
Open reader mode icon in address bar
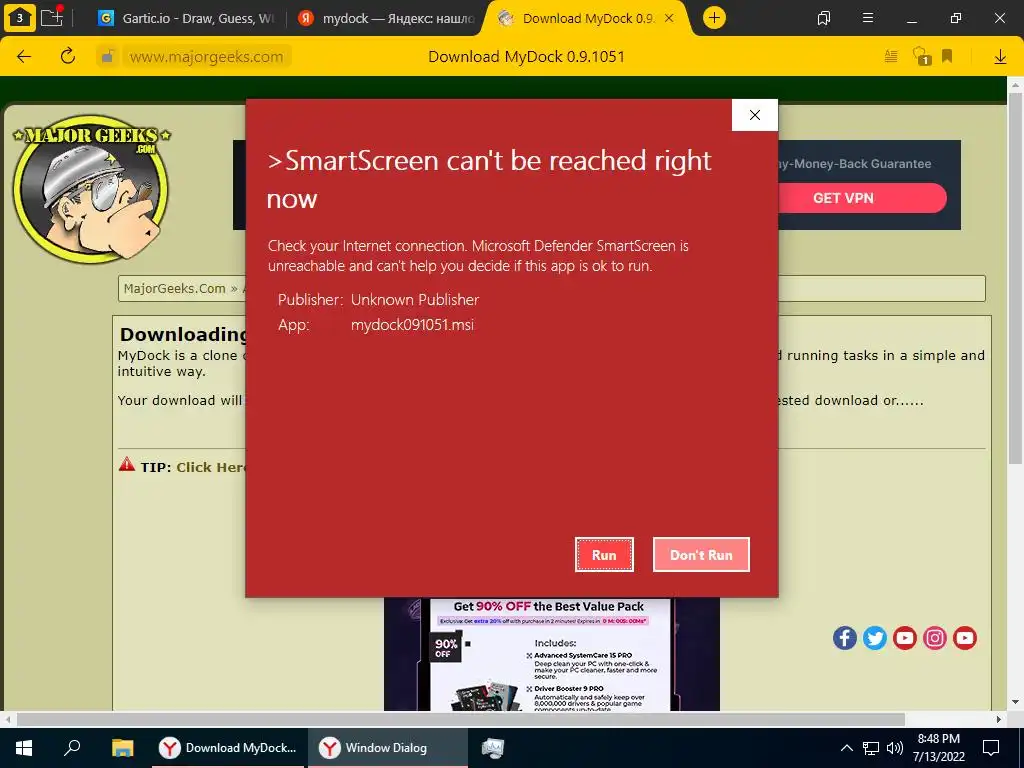pos(891,57)
